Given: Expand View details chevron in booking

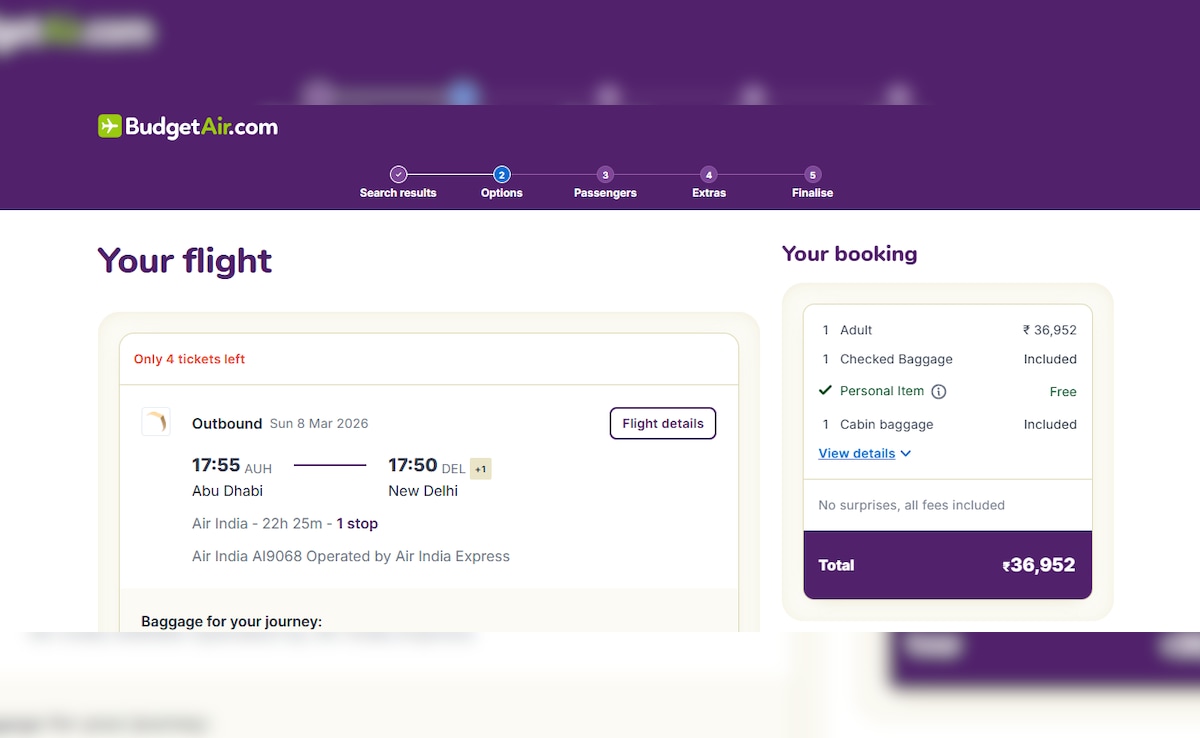Looking at the screenshot, I should pos(906,454).
